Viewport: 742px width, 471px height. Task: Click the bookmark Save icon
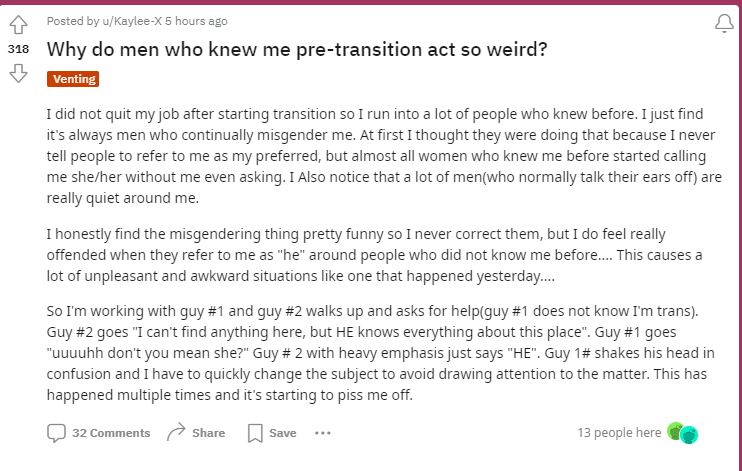[x=255, y=433]
